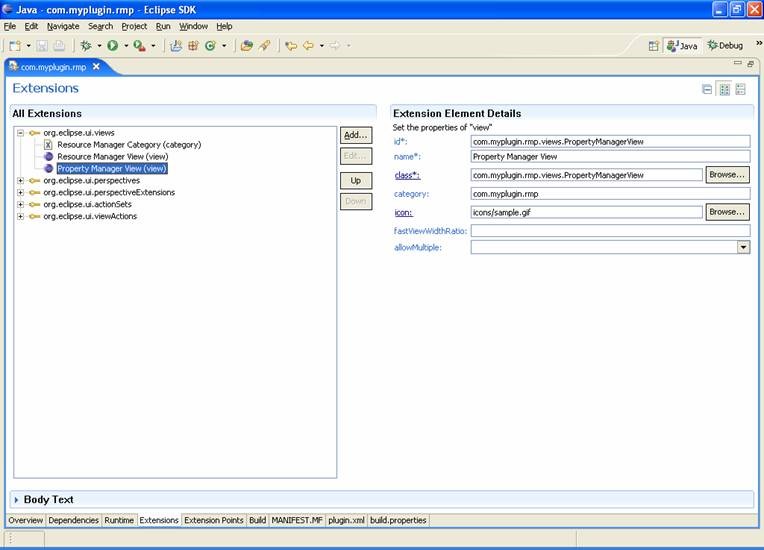Viewport: 764px width, 550px height.
Task: Click the External Tools run icon
Action: [x=139, y=46]
